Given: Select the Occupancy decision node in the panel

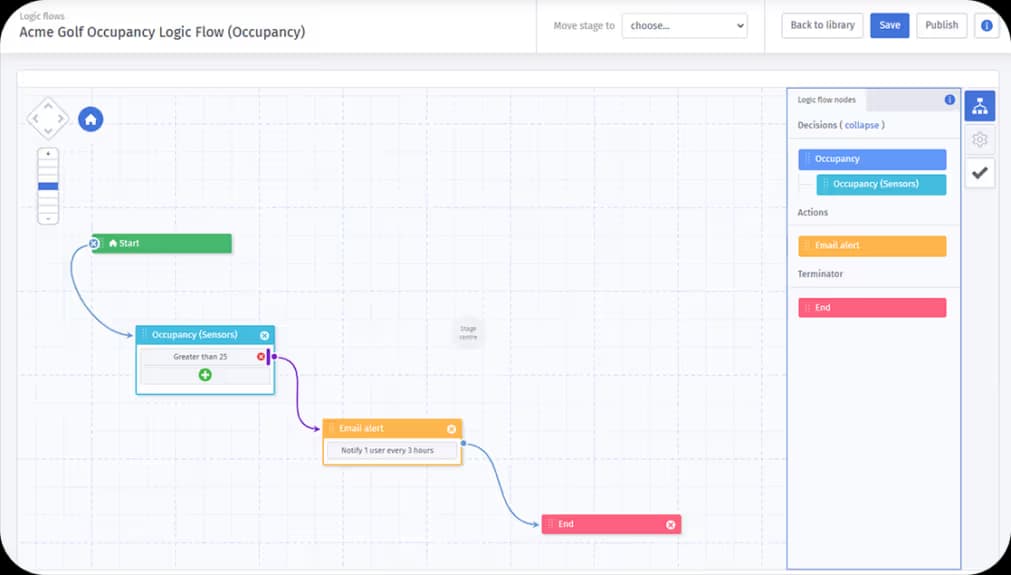Looking at the screenshot, I should tap(872, 159).
